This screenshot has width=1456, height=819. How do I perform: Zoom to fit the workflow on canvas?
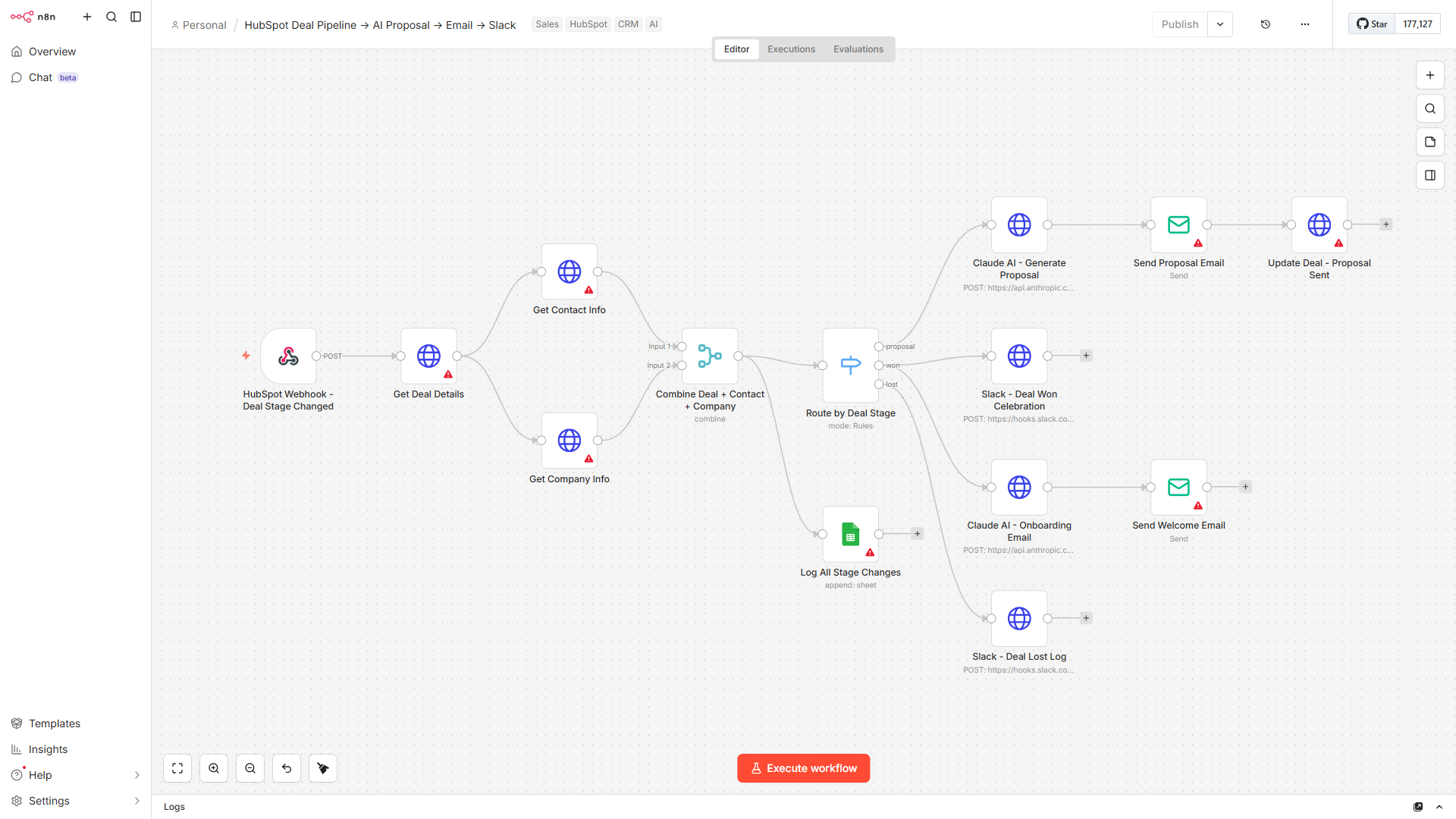(177, 767)
